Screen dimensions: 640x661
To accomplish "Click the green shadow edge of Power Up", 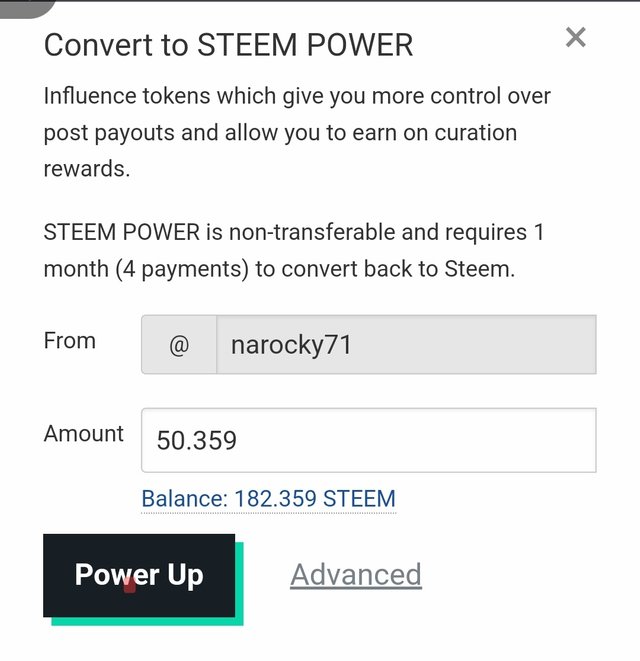I will tap(239, 584).
